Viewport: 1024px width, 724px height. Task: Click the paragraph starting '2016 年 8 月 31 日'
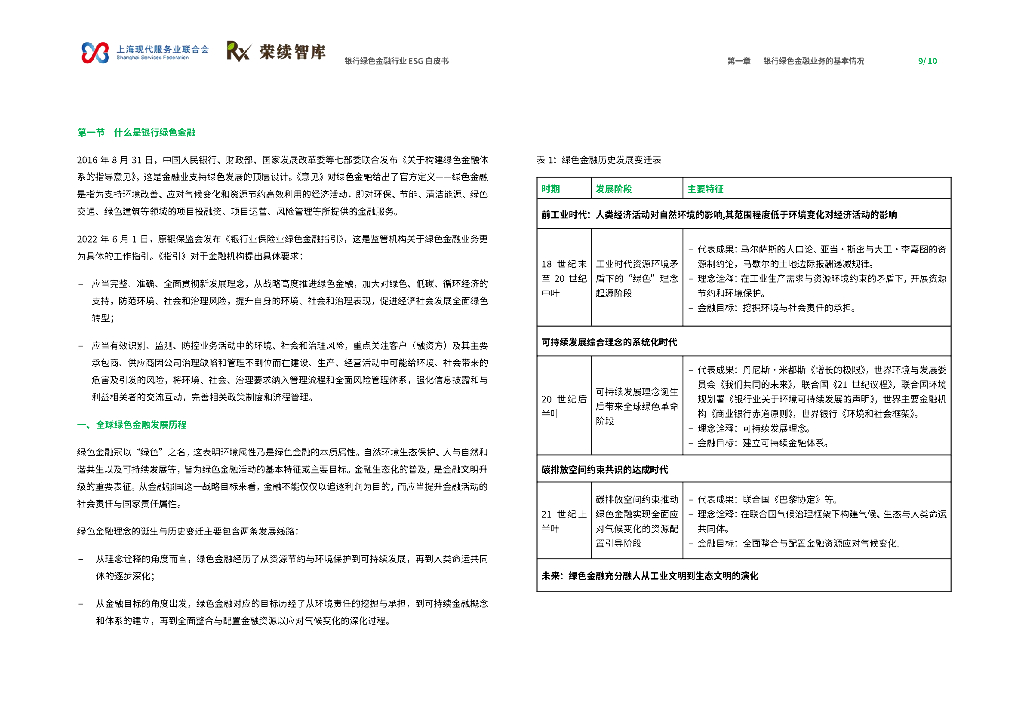[282, 185]
